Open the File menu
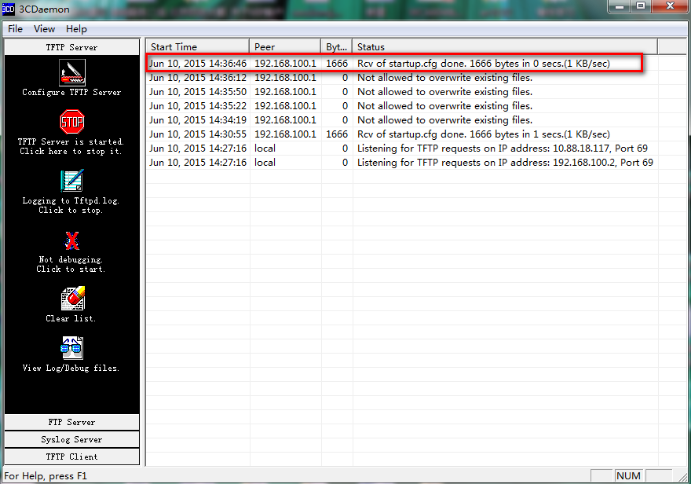The height and width of the screenshot is (484, 692). click(15, 29)
